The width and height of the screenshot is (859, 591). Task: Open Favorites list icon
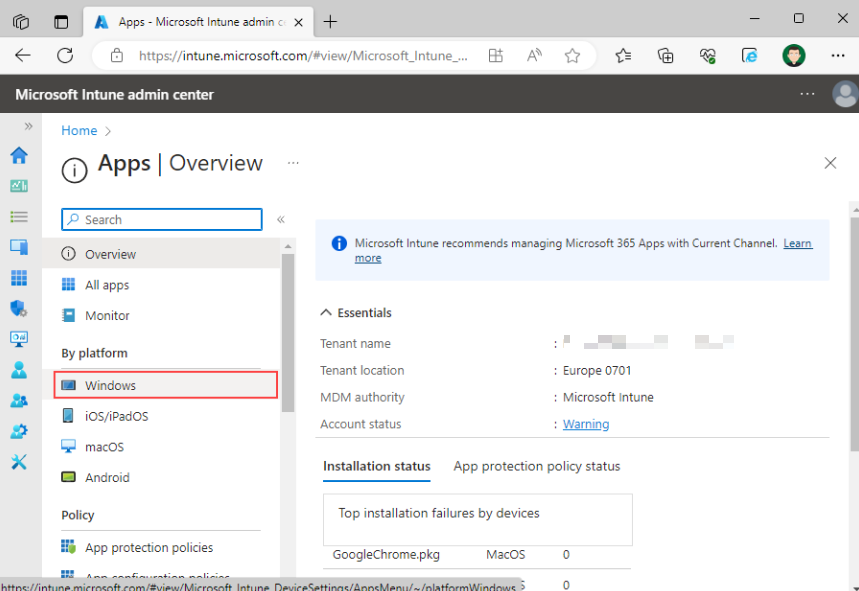[623, 55]
